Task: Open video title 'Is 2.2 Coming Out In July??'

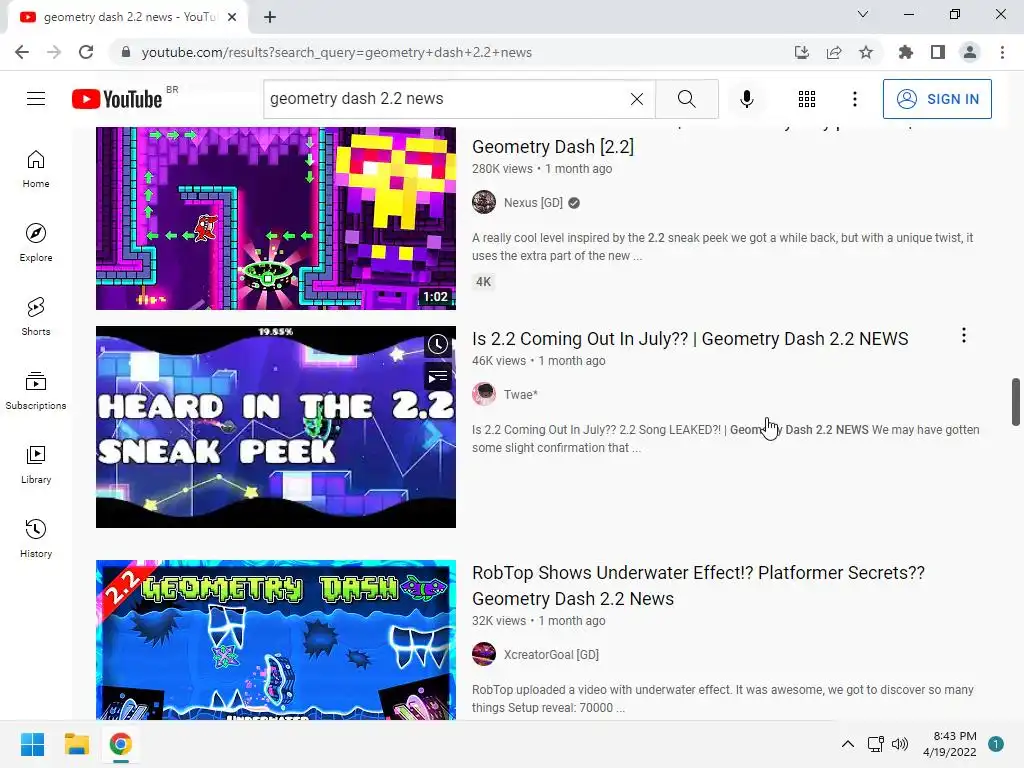Action: pyautogui.click(x=690, y=339)
